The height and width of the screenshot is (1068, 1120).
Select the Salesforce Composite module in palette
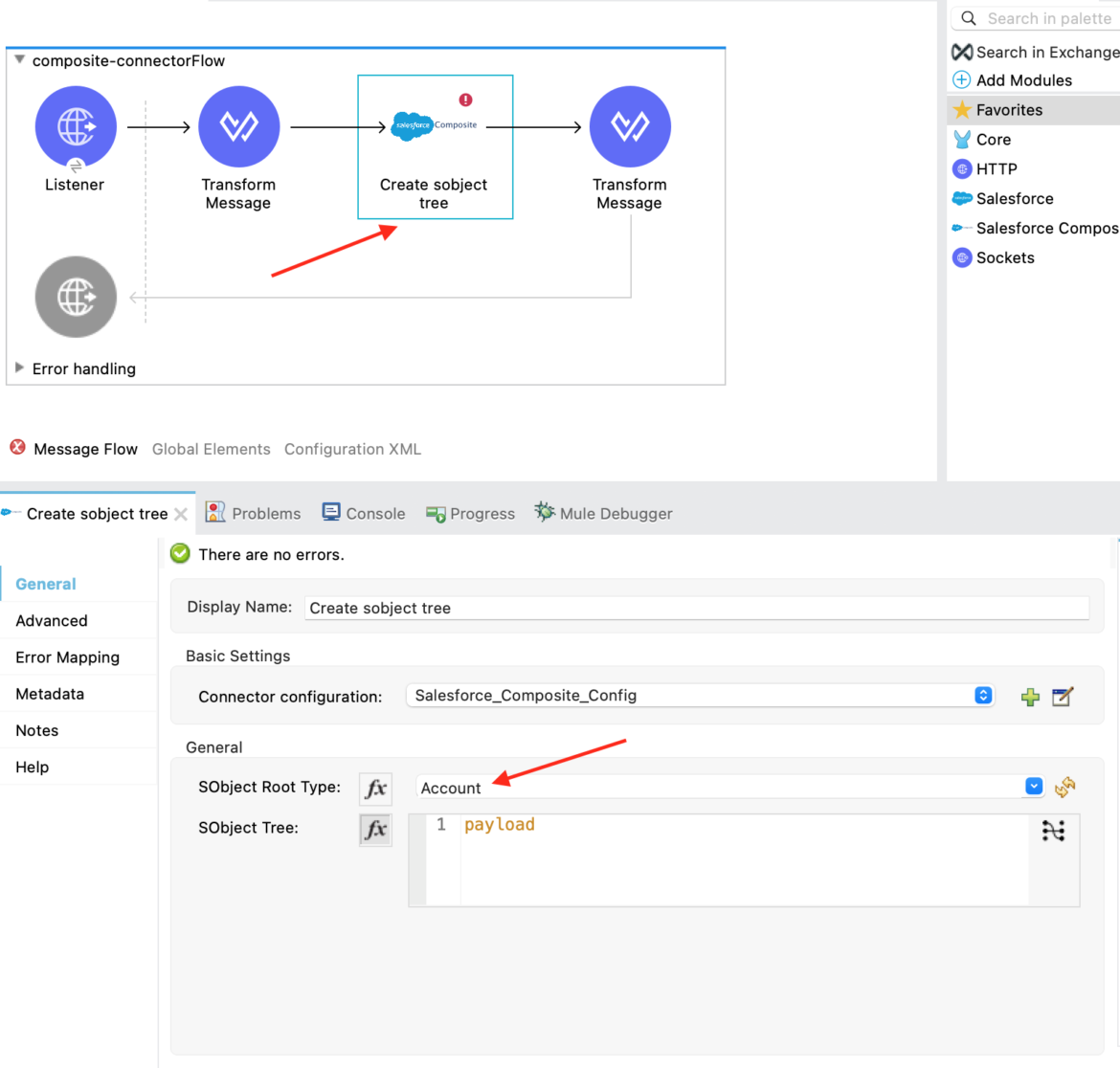(1045, 228)
